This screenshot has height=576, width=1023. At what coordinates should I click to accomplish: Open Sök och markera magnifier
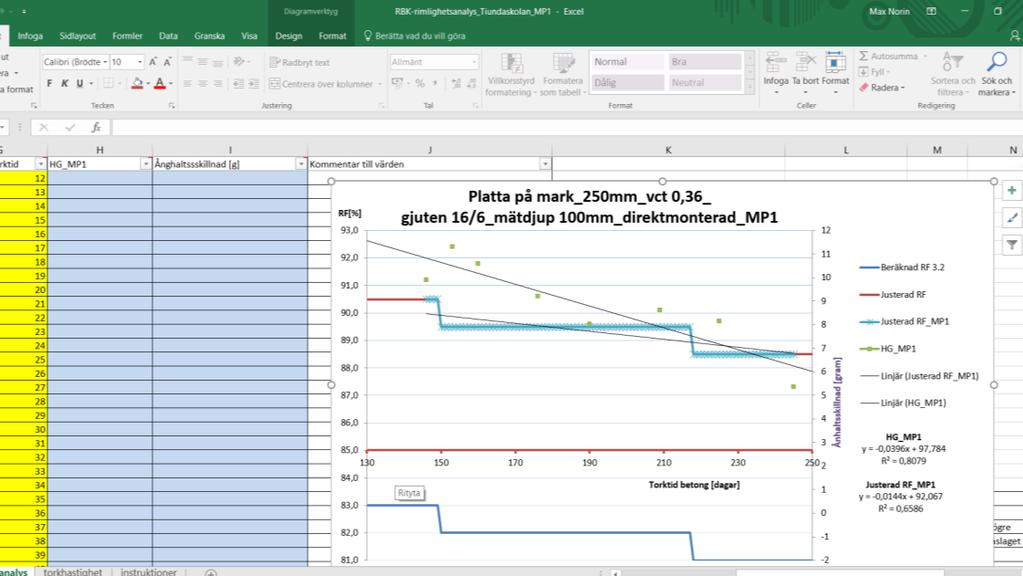coord(997,74)
